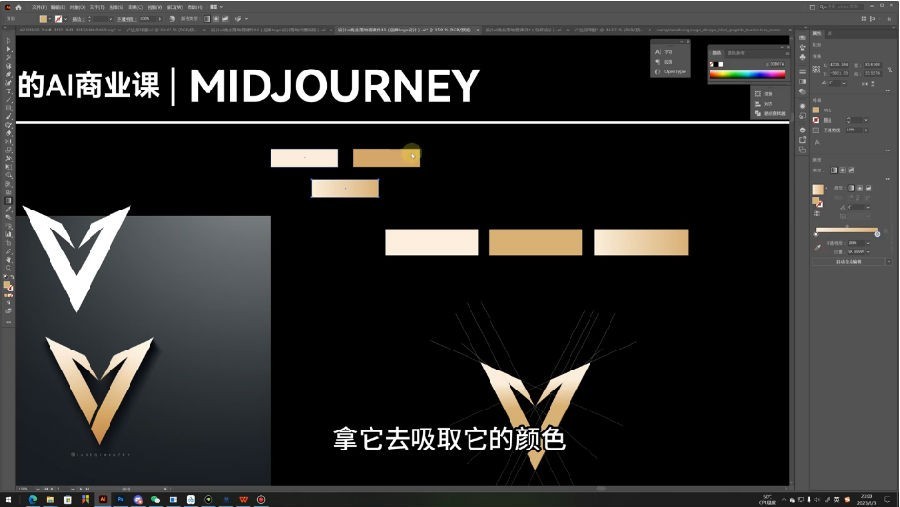Viewport: 900px width, 507px height.
Task: Click the 对齐 Align icon in the floating panel
Action: click(758, 103)
